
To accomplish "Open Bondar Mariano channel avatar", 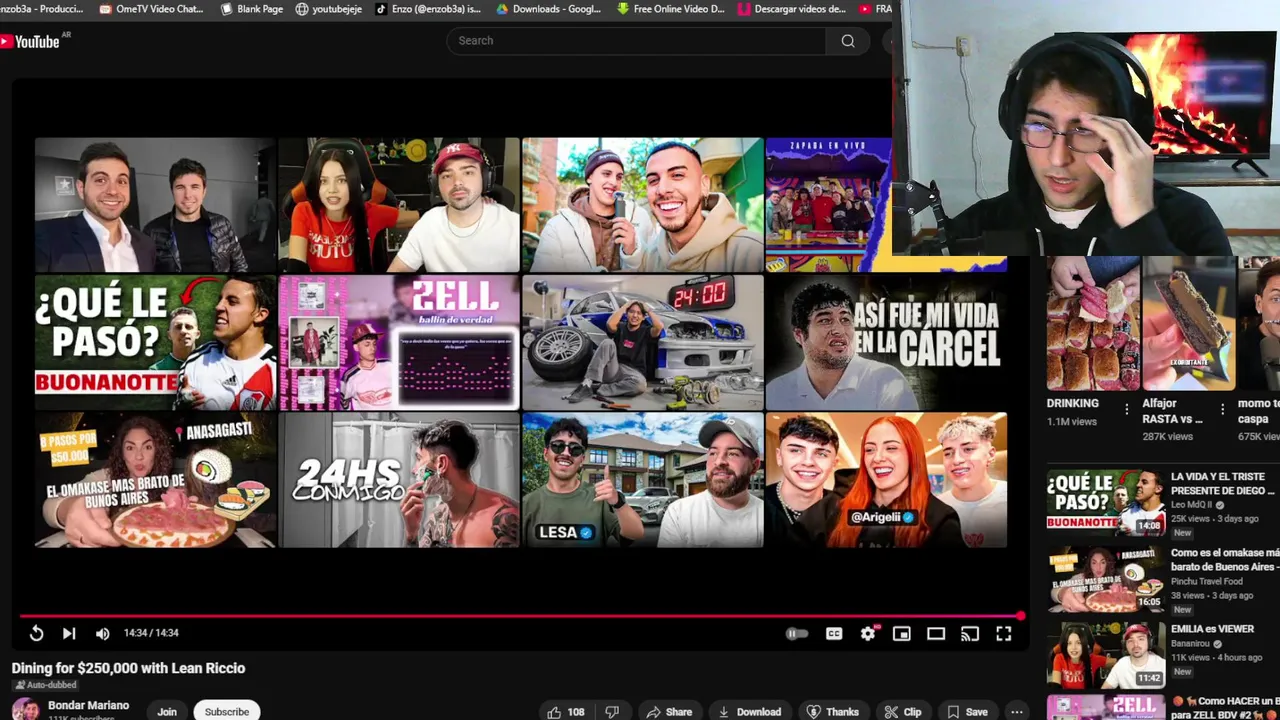I will click(x=26, y=710).
